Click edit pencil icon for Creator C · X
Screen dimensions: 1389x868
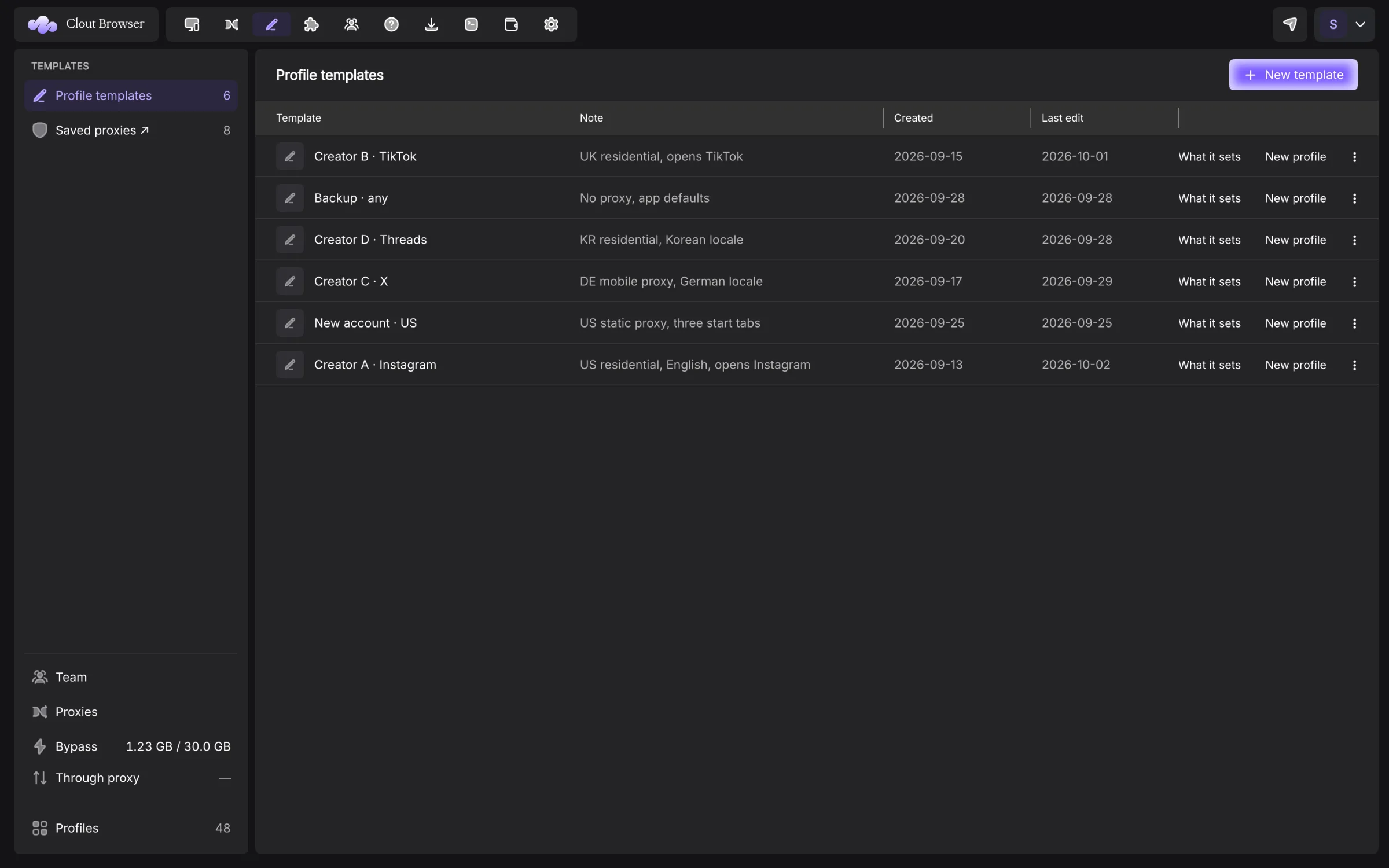coord(290,281)
